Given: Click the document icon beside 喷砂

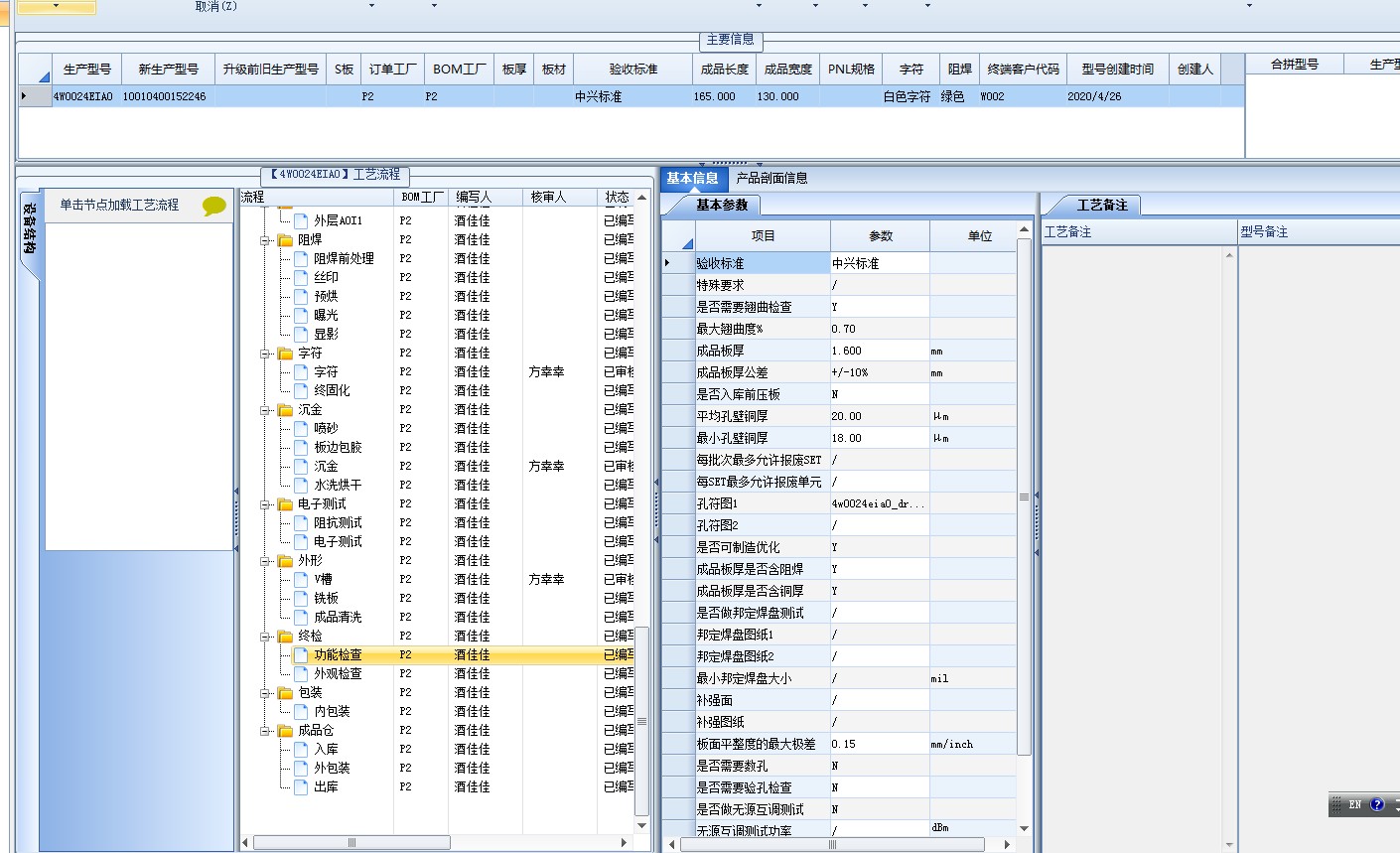Looking at the screenshot, I should pyautogui.click(x=301, y=428).
